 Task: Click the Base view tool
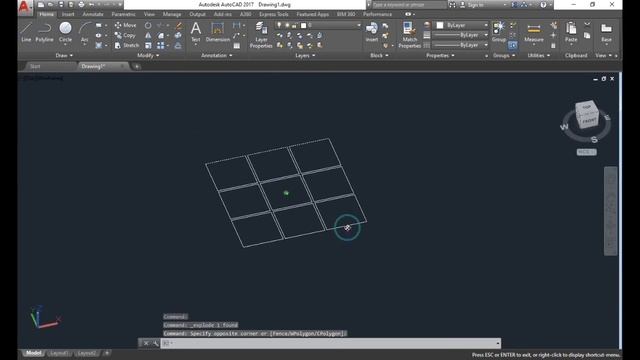tap(606, 32)
